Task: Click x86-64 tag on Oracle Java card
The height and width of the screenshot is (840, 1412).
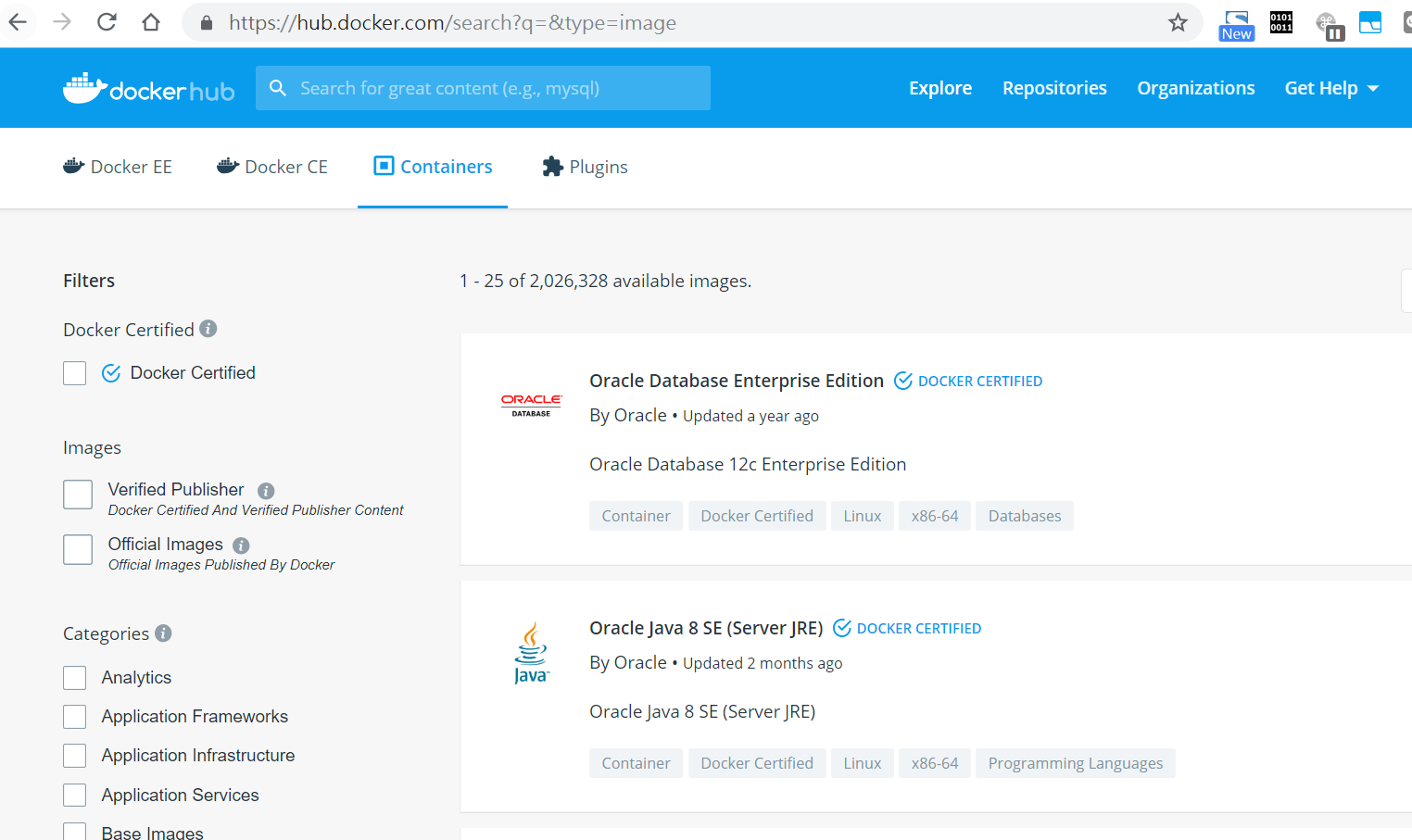Action: (935, 763)
